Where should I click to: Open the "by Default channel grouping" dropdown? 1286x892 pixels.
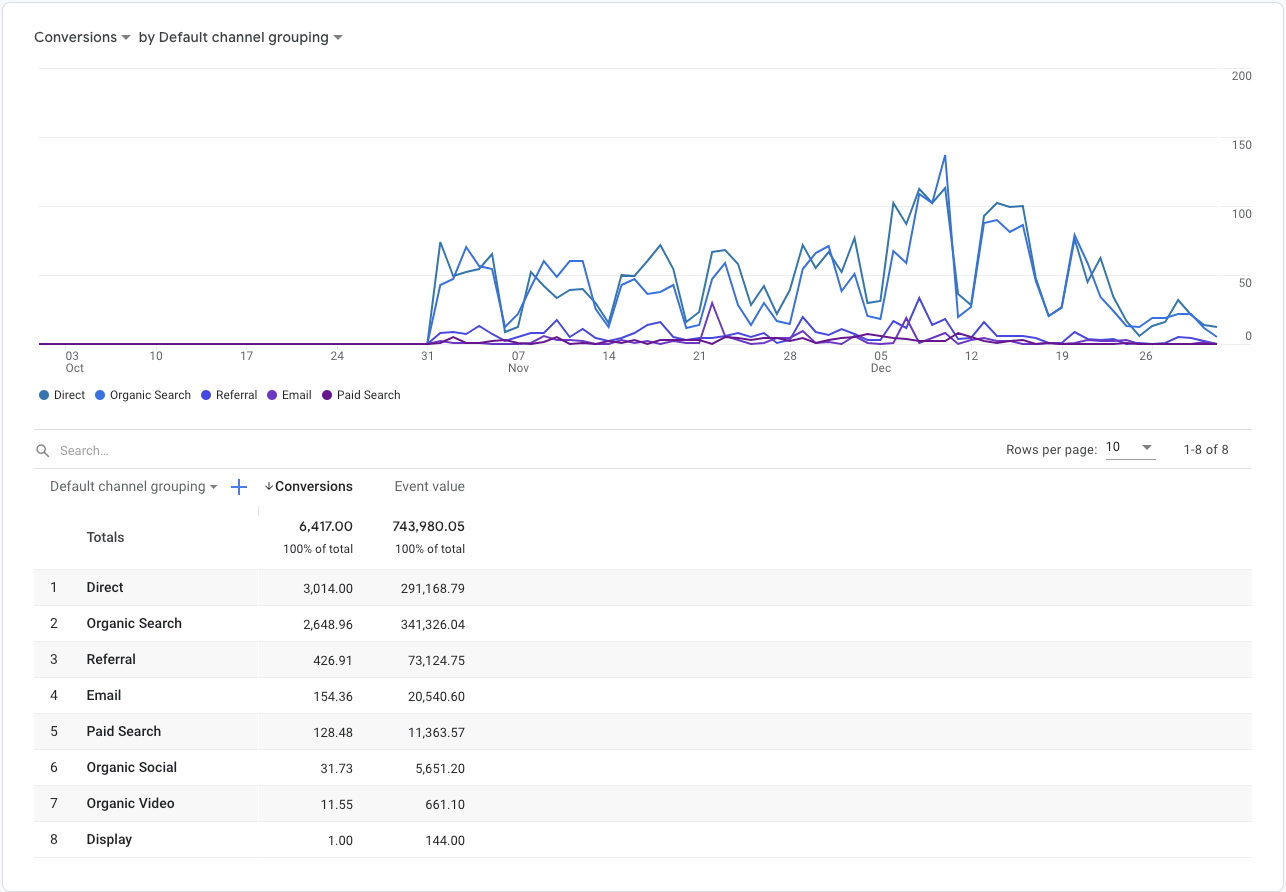[x=240, y=37]
